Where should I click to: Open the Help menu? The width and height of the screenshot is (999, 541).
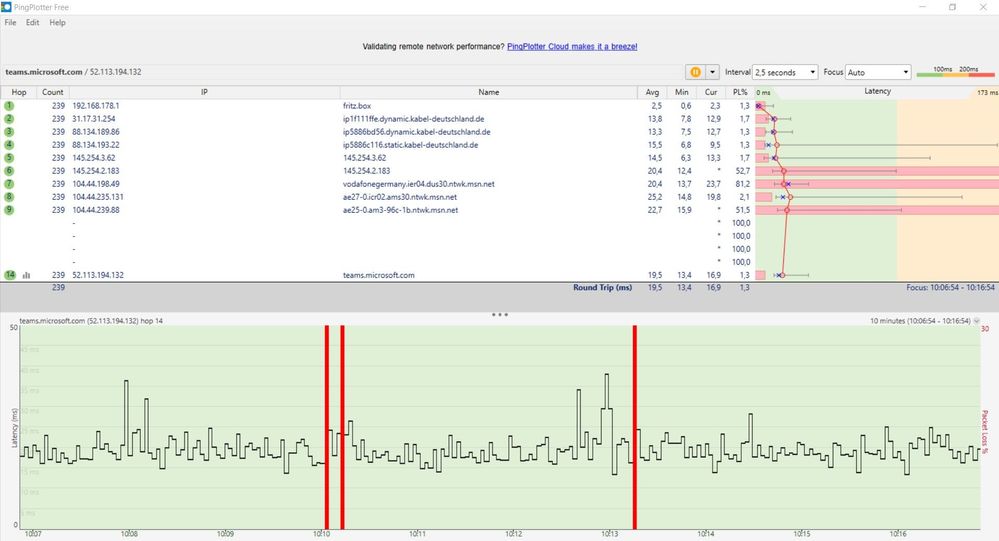coord(57,22)
